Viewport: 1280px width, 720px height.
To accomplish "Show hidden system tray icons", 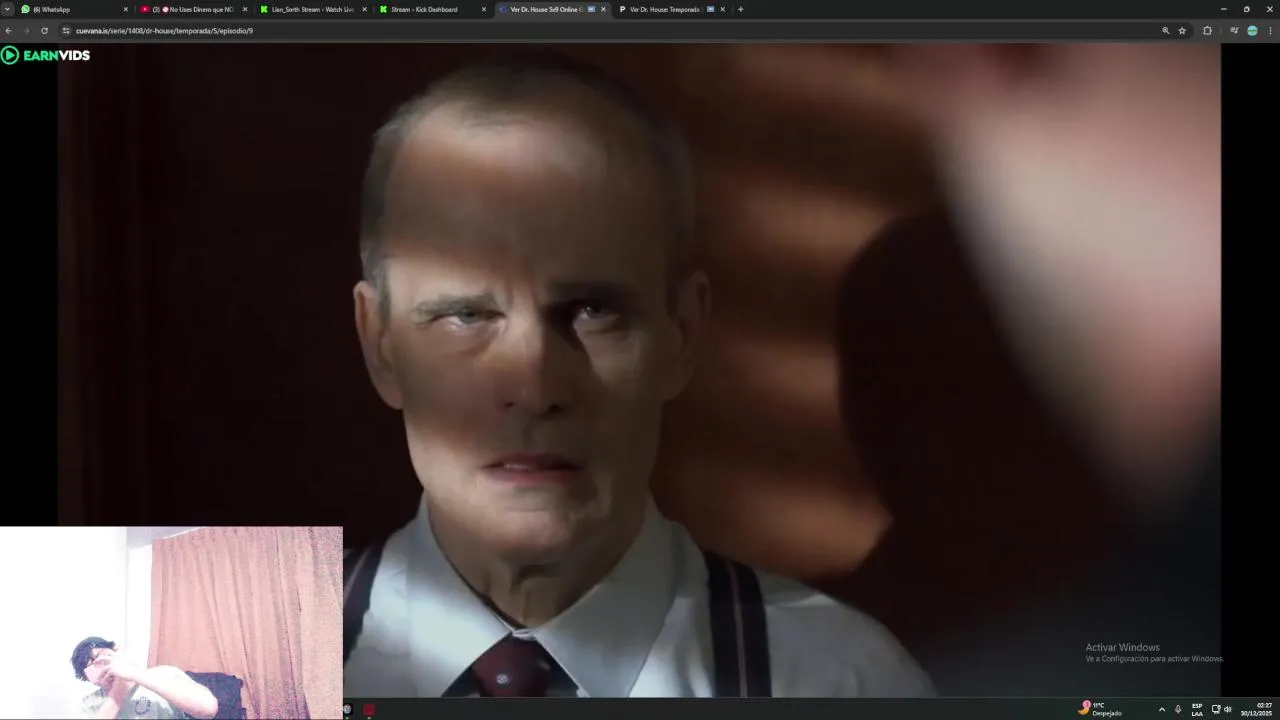I will pos(1161,709).
